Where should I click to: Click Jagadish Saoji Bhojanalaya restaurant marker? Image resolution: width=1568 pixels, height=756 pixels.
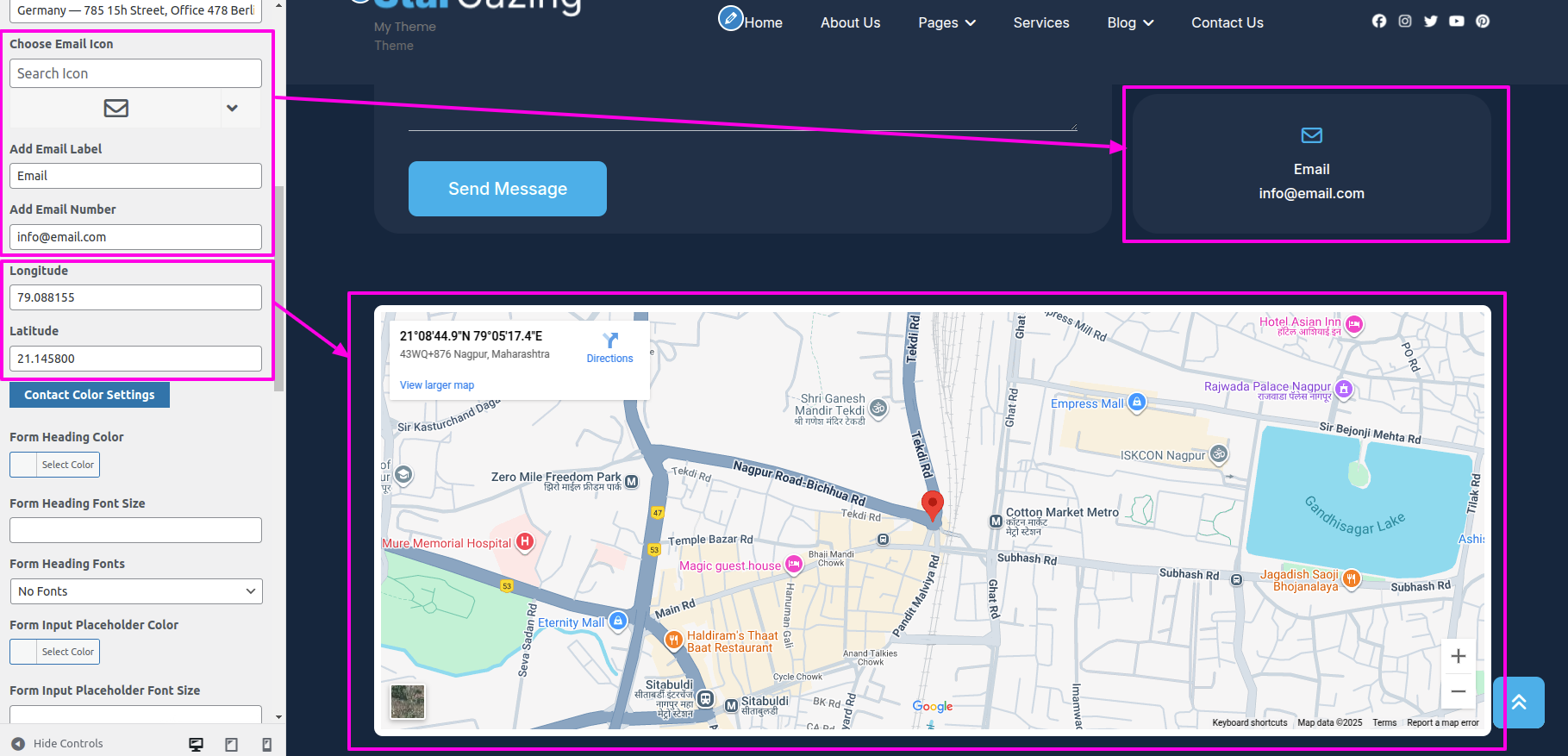(x=1352, y=579)
